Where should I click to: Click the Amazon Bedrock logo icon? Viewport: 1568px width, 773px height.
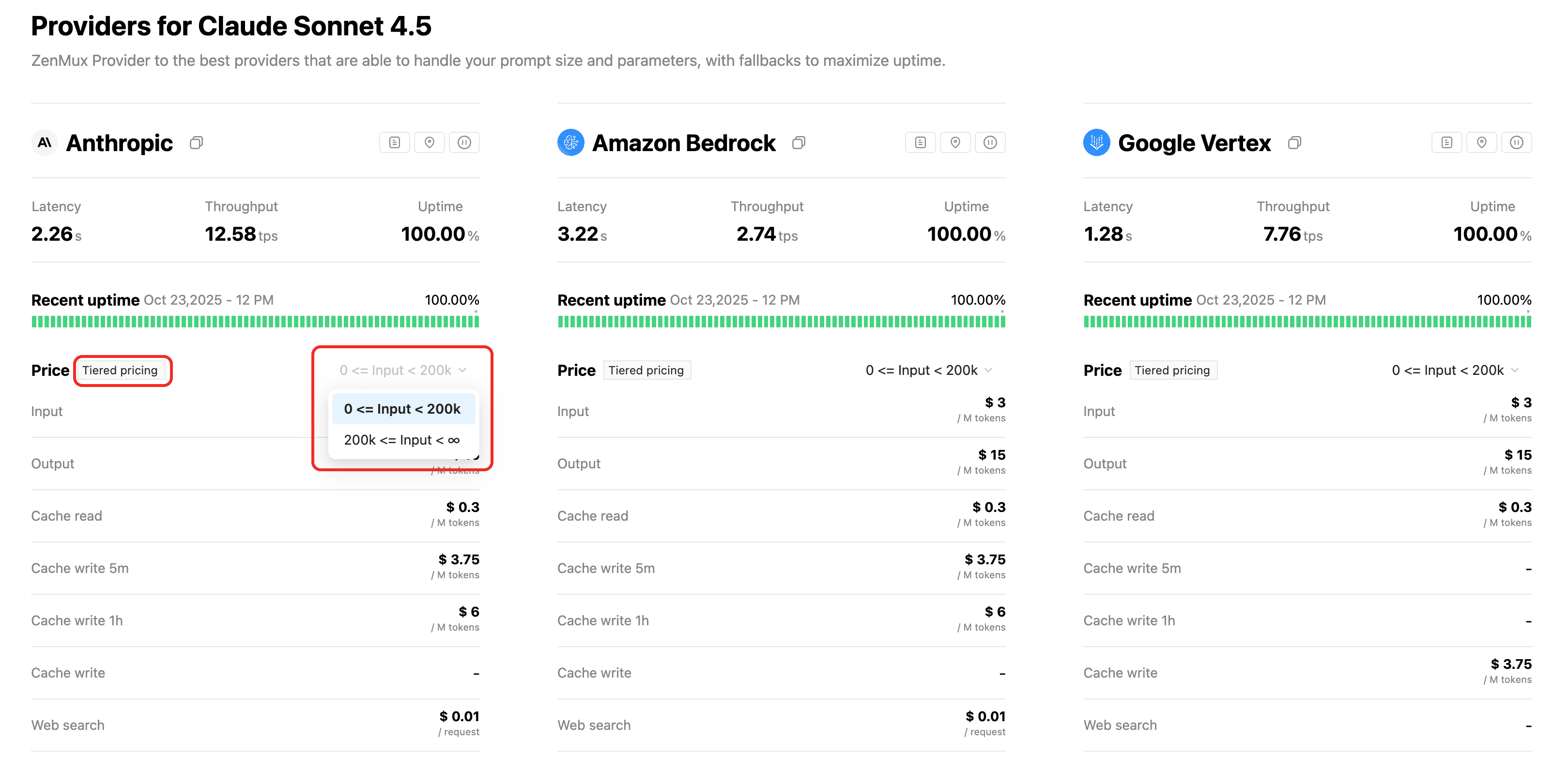(570, 142)
